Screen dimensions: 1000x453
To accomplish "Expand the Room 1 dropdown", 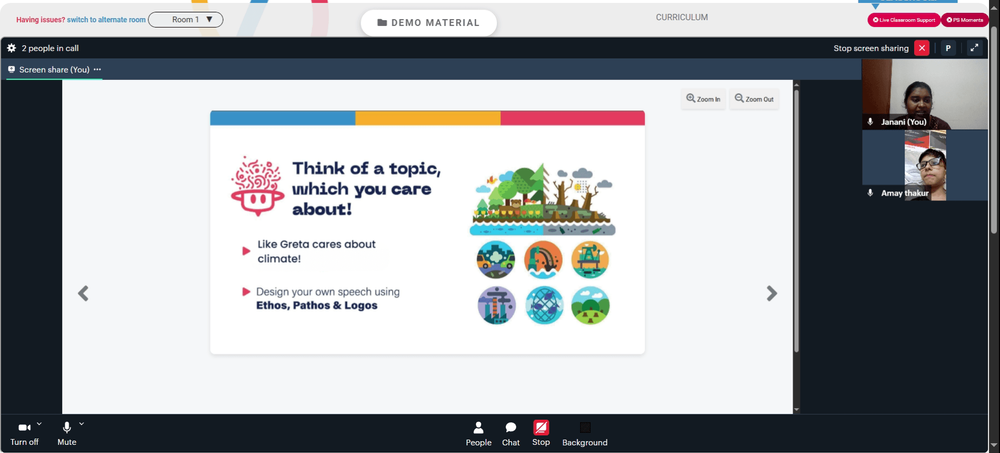I will 186,20.
